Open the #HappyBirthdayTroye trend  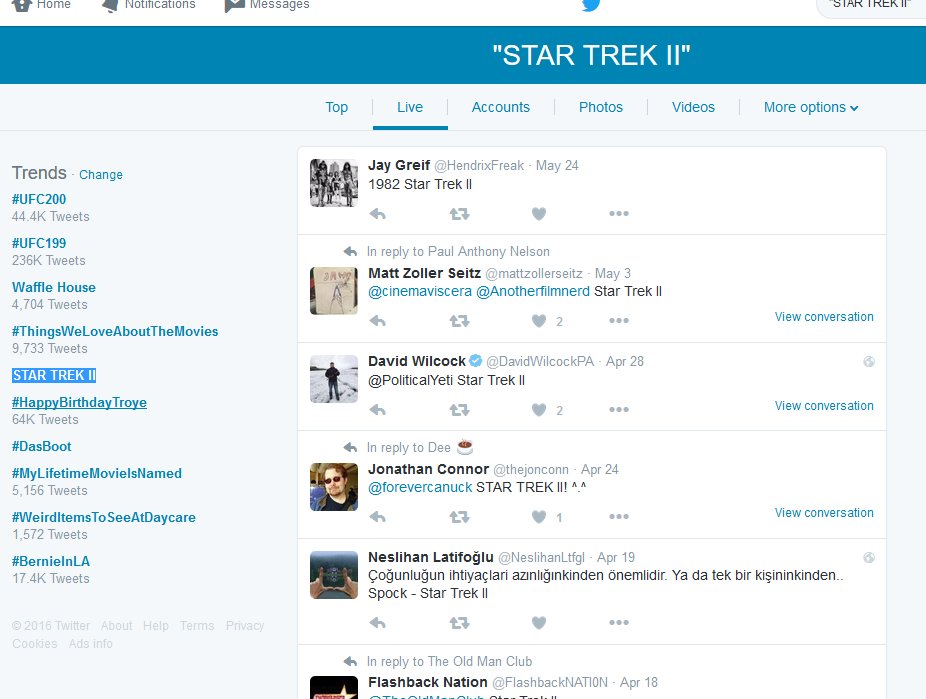79,403
